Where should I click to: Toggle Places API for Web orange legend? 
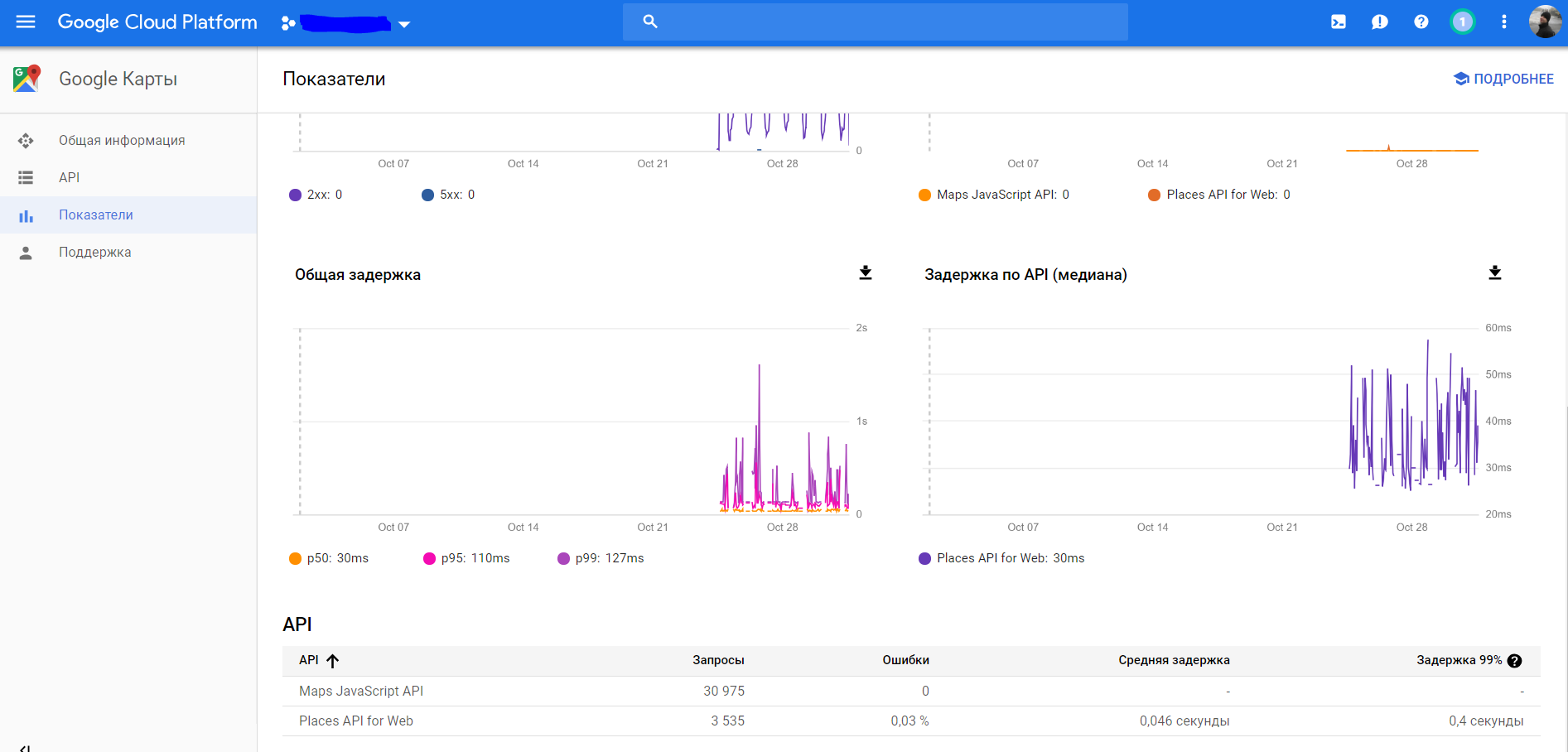[x=1219, y=195]
